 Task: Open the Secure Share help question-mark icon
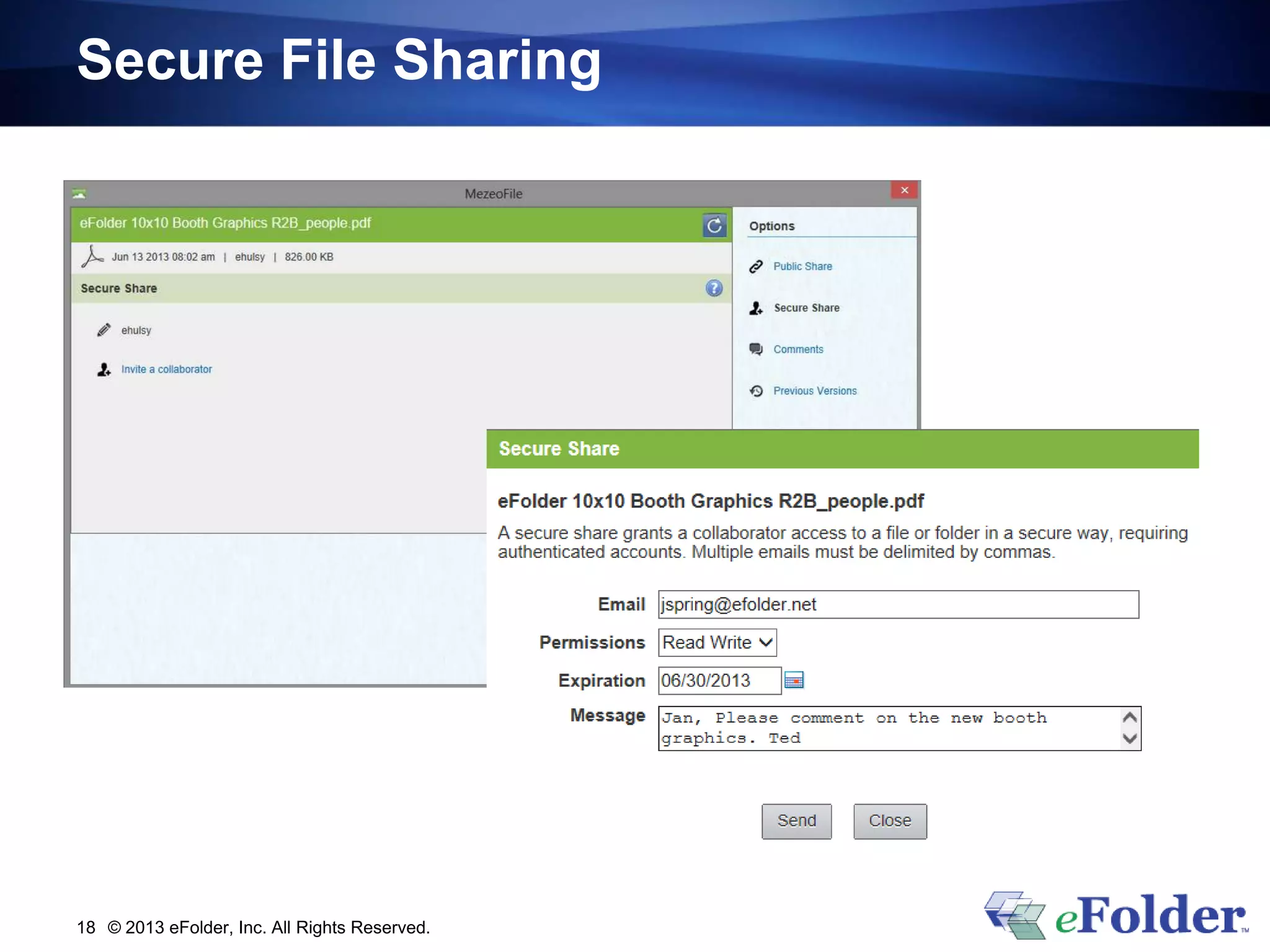714,288
